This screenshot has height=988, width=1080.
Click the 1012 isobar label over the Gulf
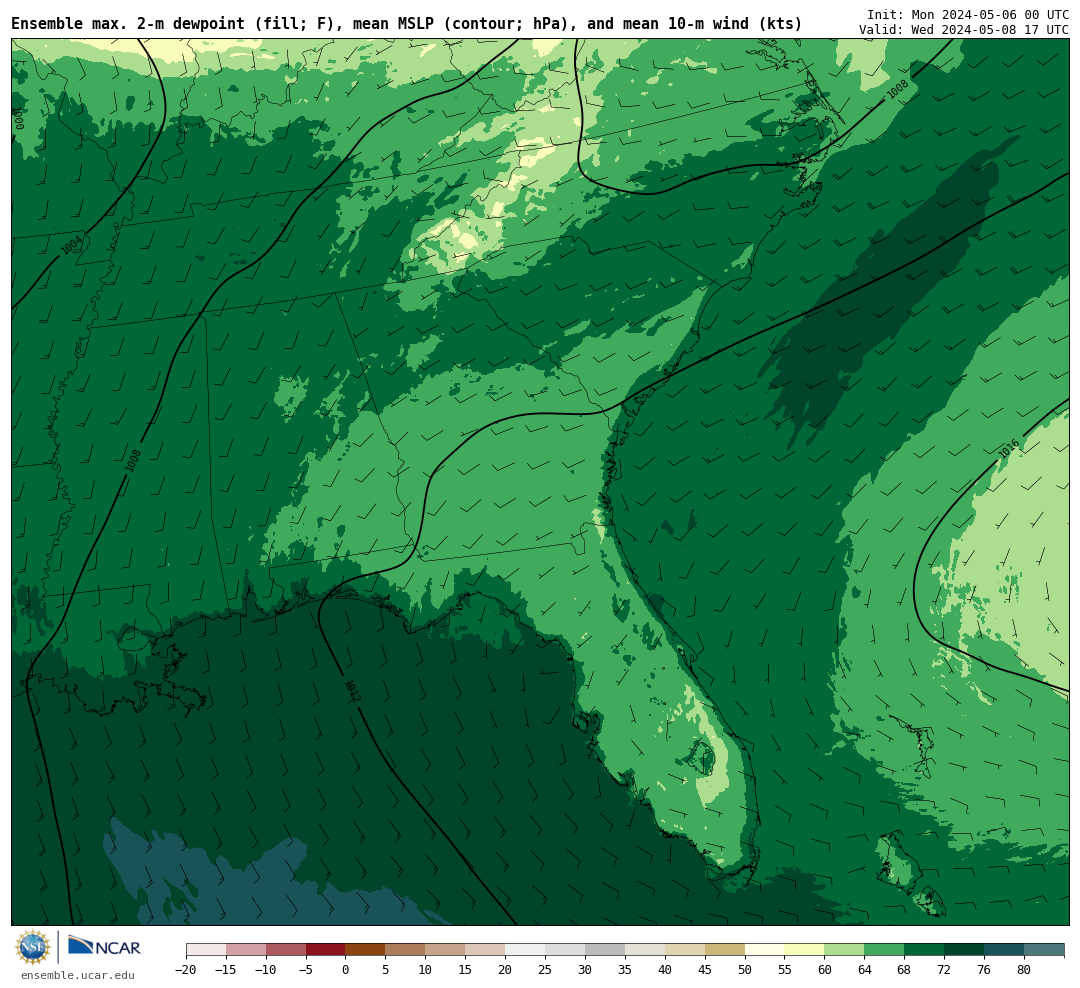[352, 690]
